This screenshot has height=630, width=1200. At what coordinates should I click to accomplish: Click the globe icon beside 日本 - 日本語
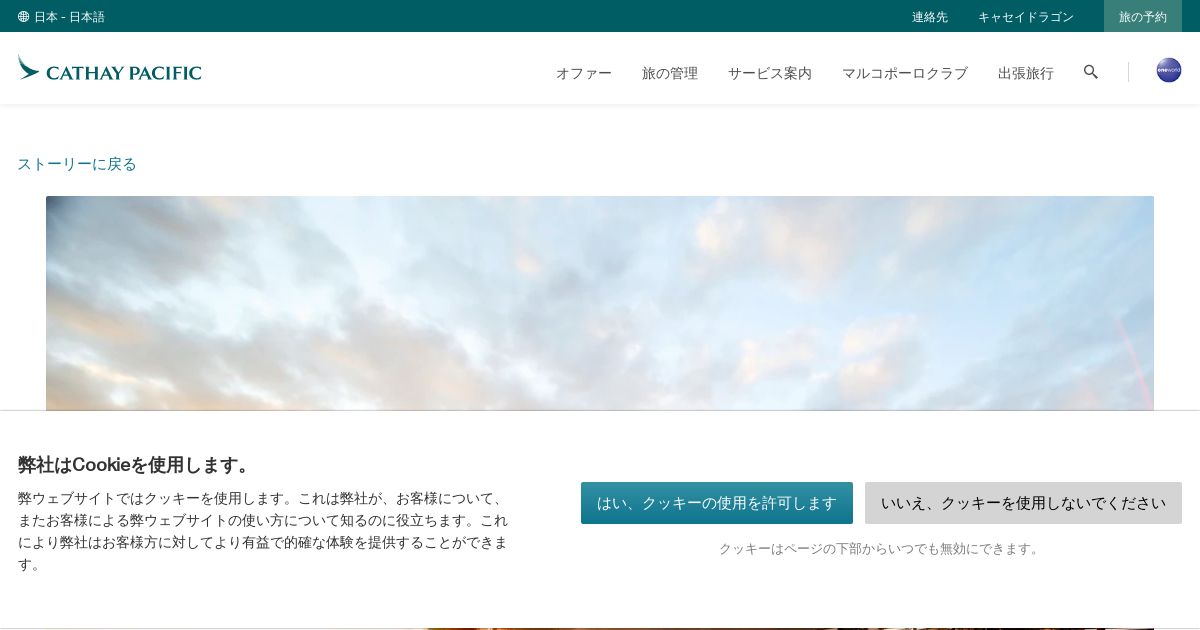click(23, 17)
